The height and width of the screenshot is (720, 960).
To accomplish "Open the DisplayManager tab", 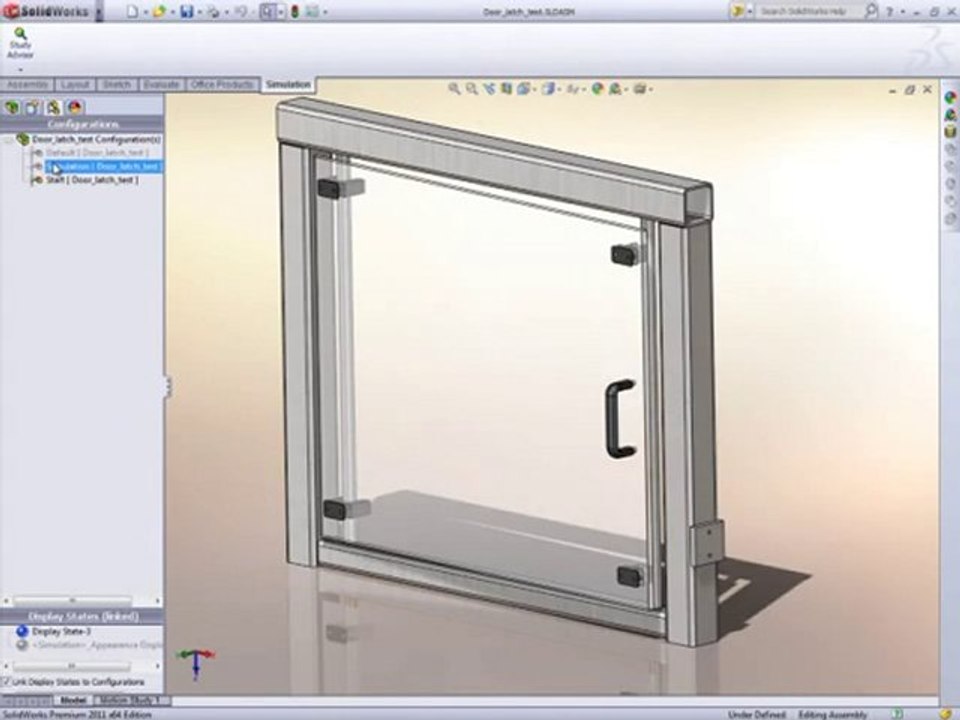I will (x=75, y=108).
